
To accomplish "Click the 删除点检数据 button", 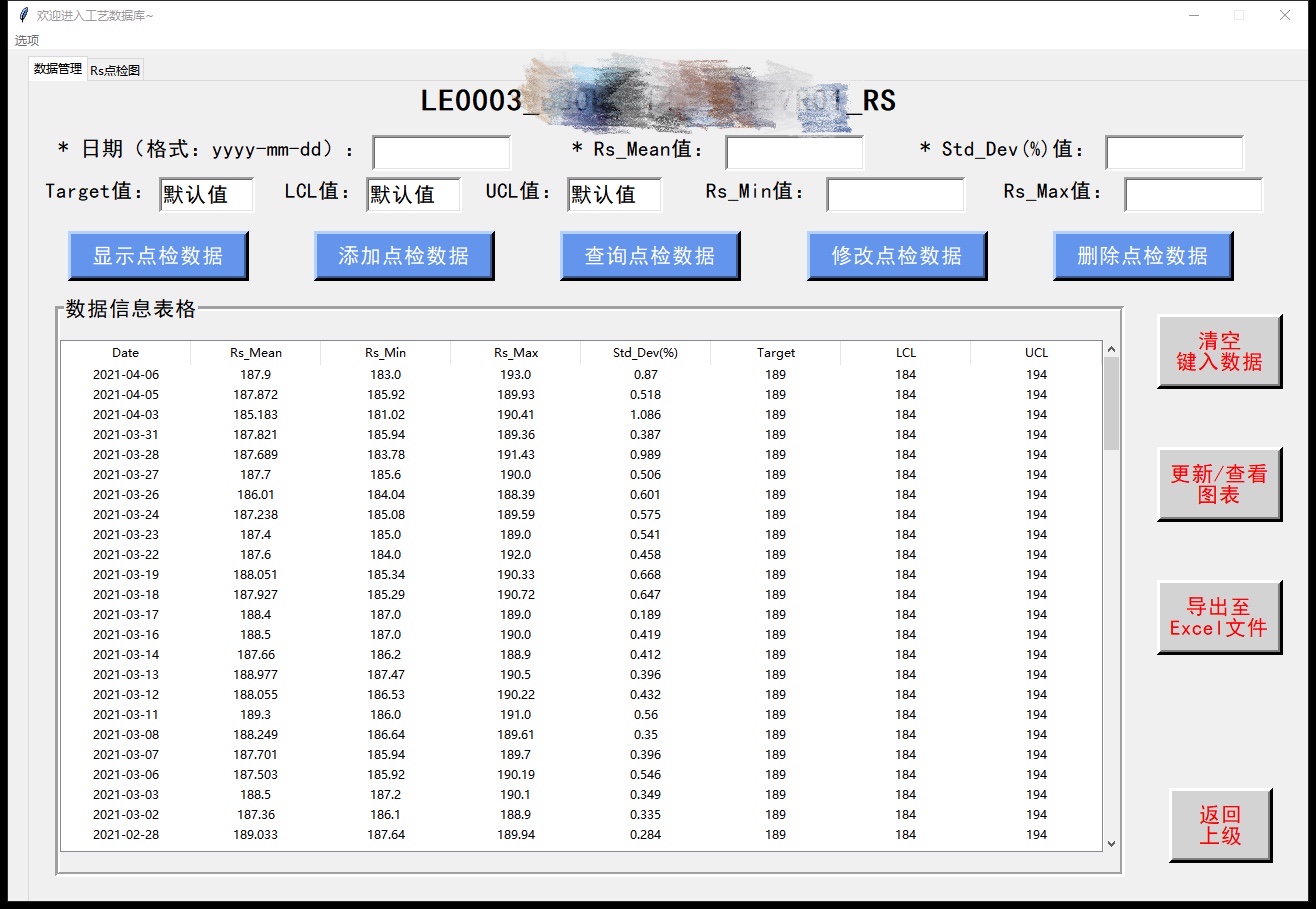I will [1141, 256].
